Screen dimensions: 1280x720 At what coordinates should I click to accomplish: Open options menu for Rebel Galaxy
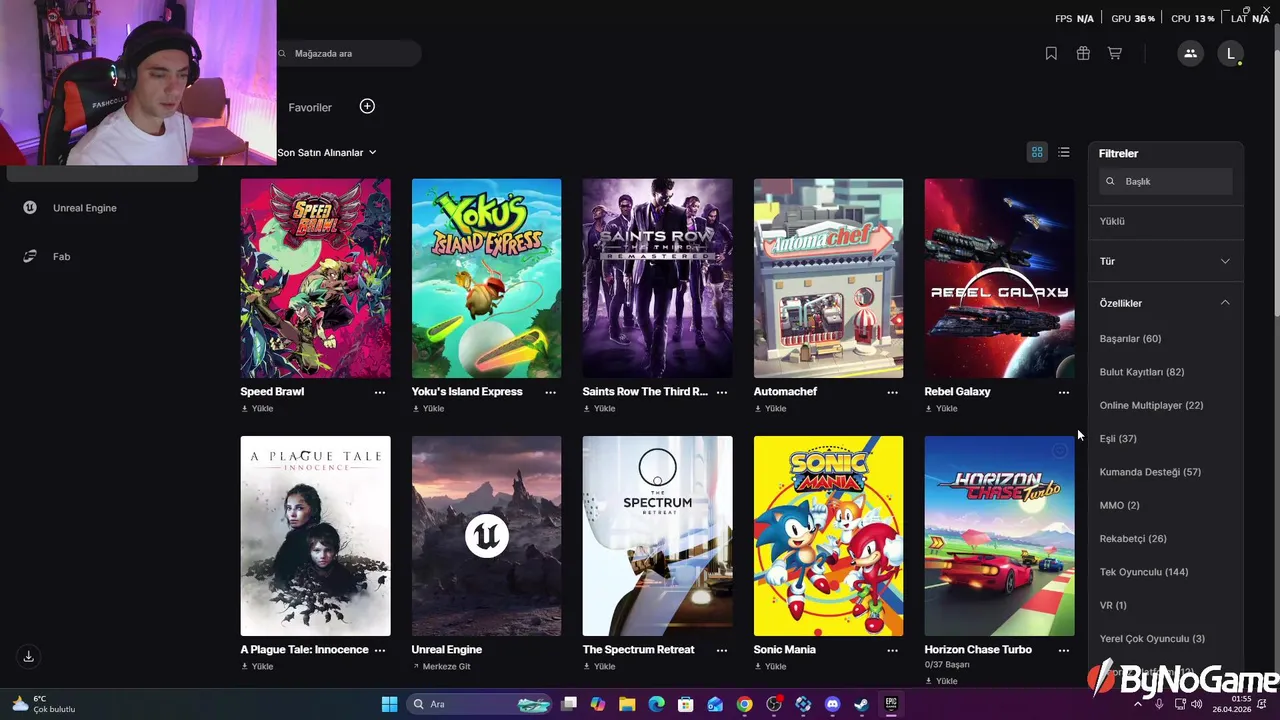[1064, 392]
